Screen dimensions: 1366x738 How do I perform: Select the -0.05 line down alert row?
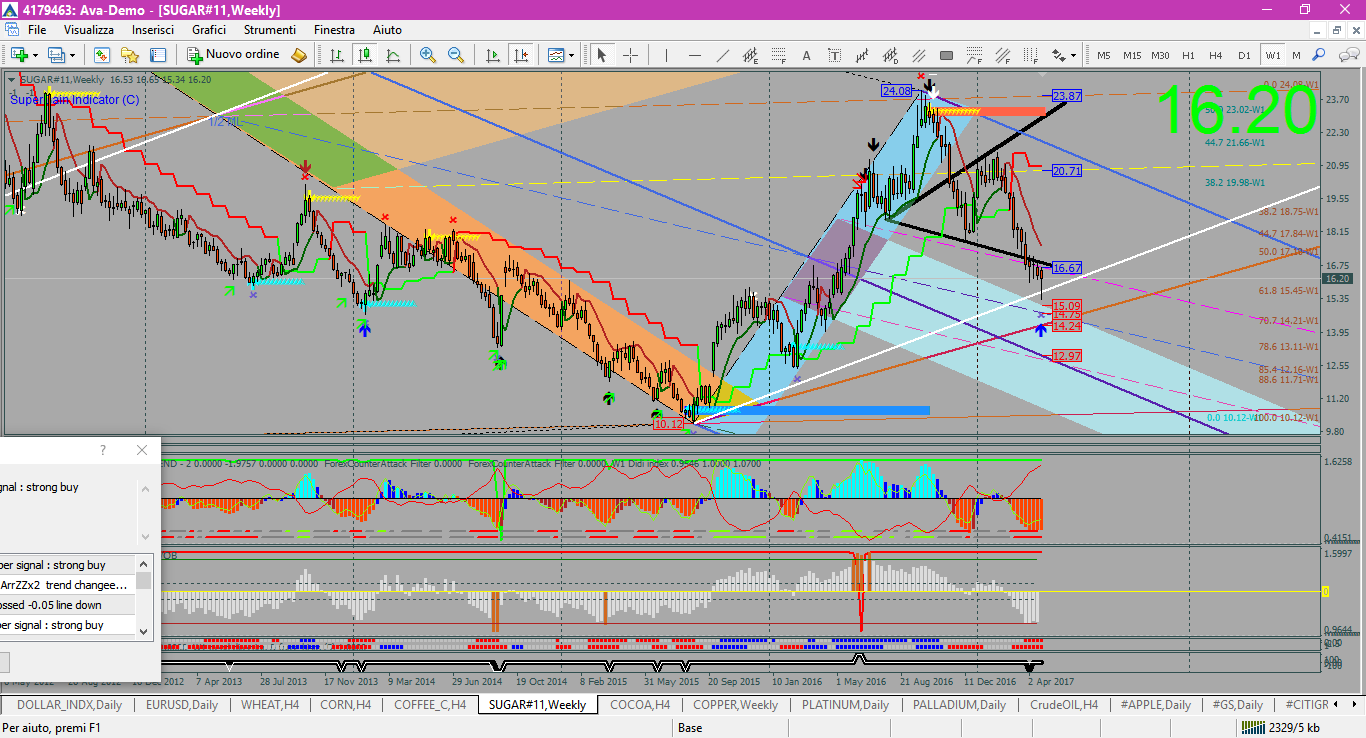click(x=67, y=605)
